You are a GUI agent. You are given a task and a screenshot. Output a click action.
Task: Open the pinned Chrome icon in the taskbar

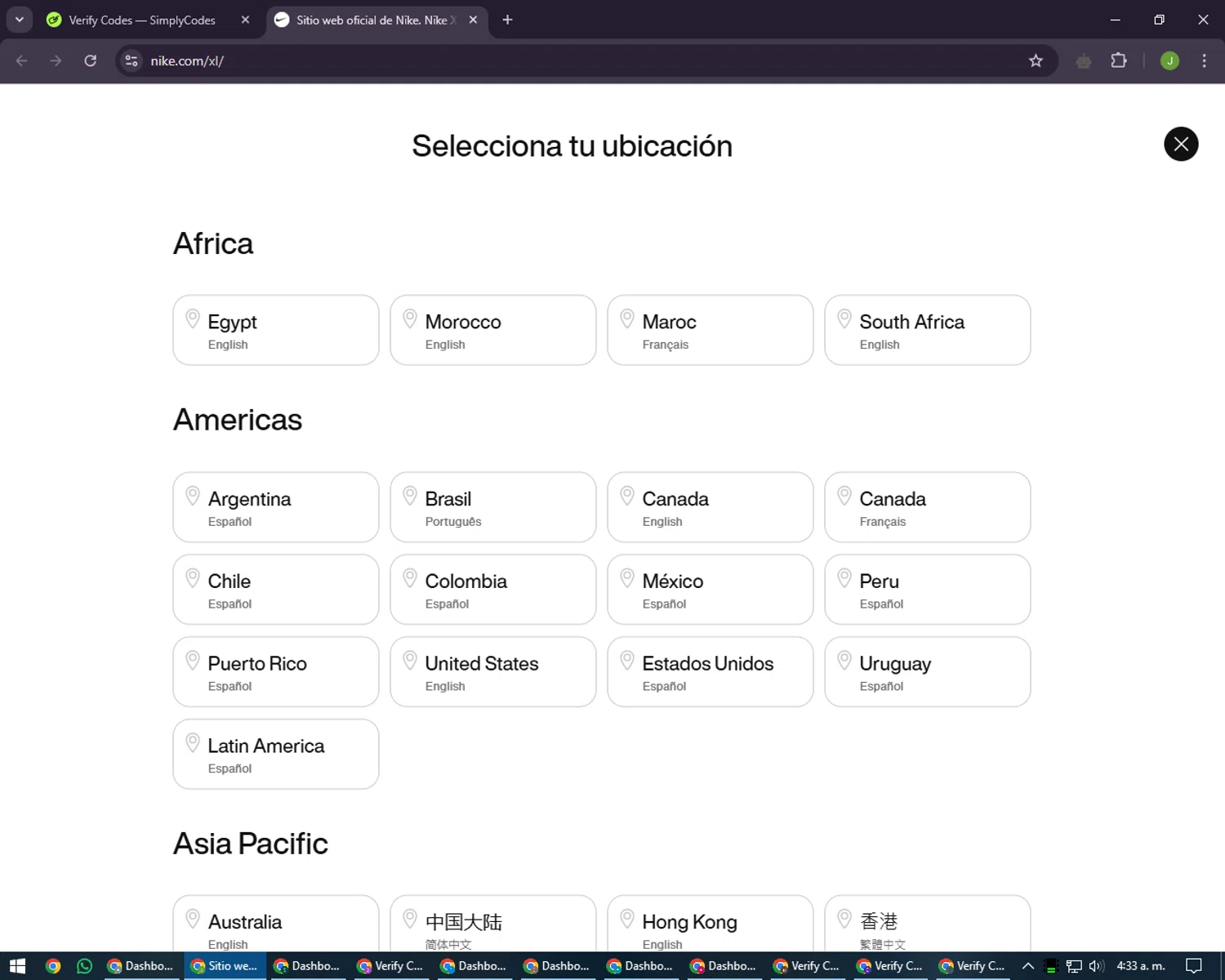53,966
